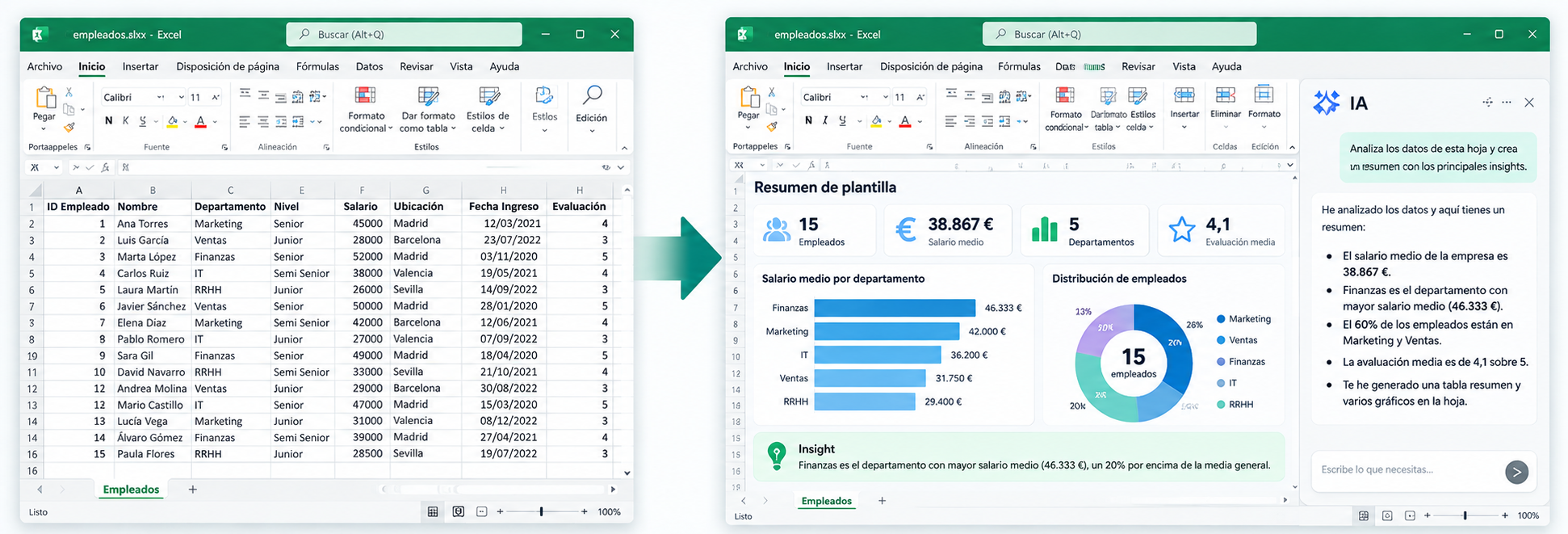The width and height of the screenshot is (1568, 534).
Task: Click Normal view grid icon in left status bar
Action: (x=433, y=511)
